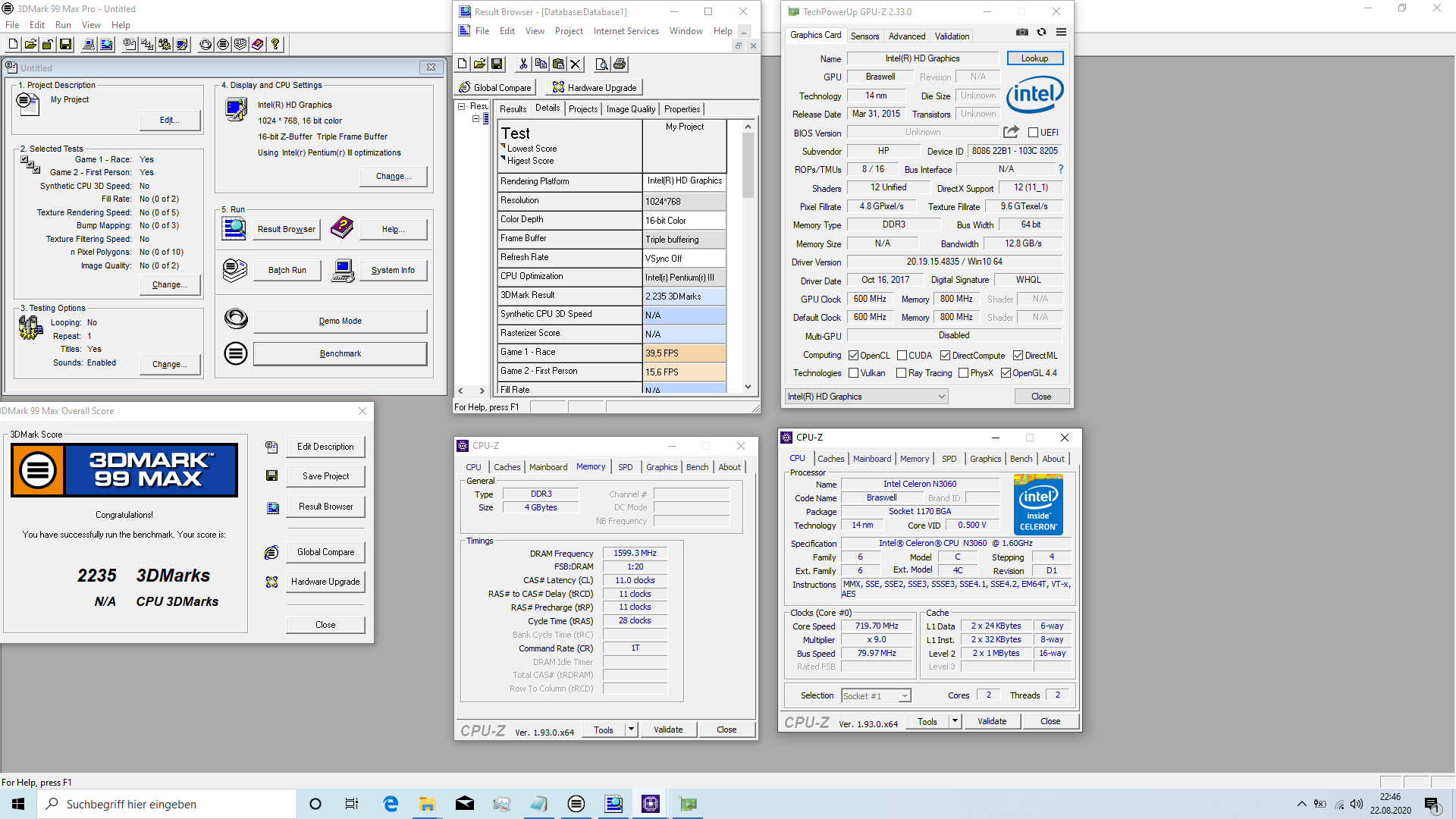Screen dimensions: 1456x819
Task: Click Lookup button in GPU-Z
Action: point(1034,58)
